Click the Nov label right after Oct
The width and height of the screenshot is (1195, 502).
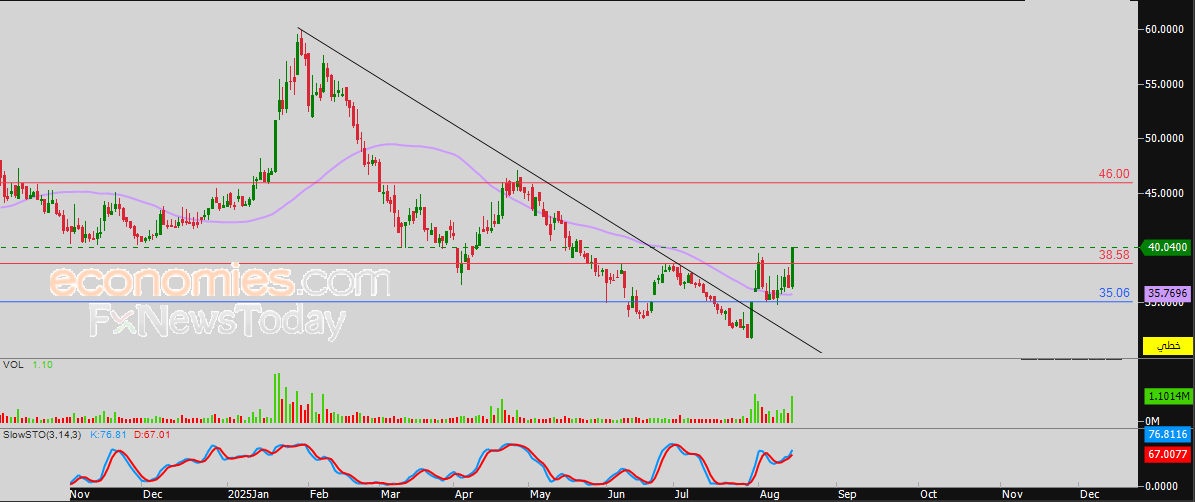click(1012, 494)
